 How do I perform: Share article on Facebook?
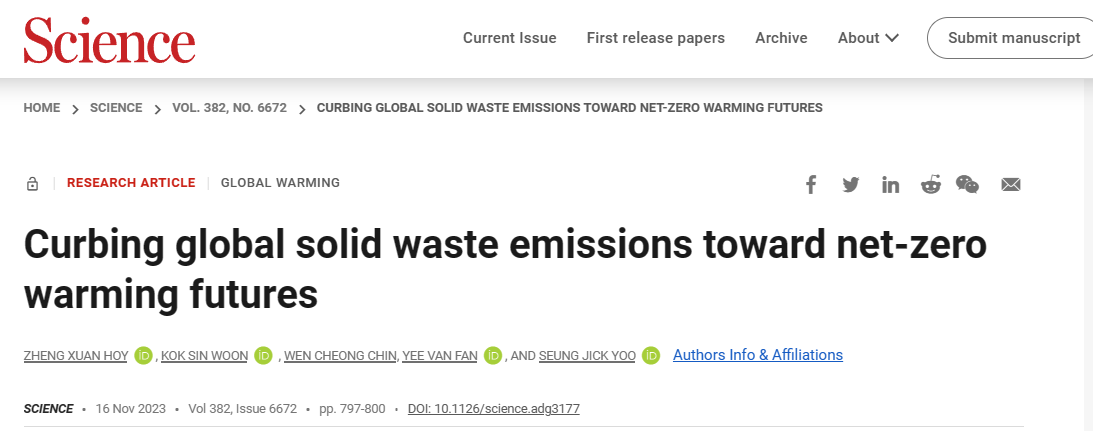pyautogui.click(x=811, y=185)
